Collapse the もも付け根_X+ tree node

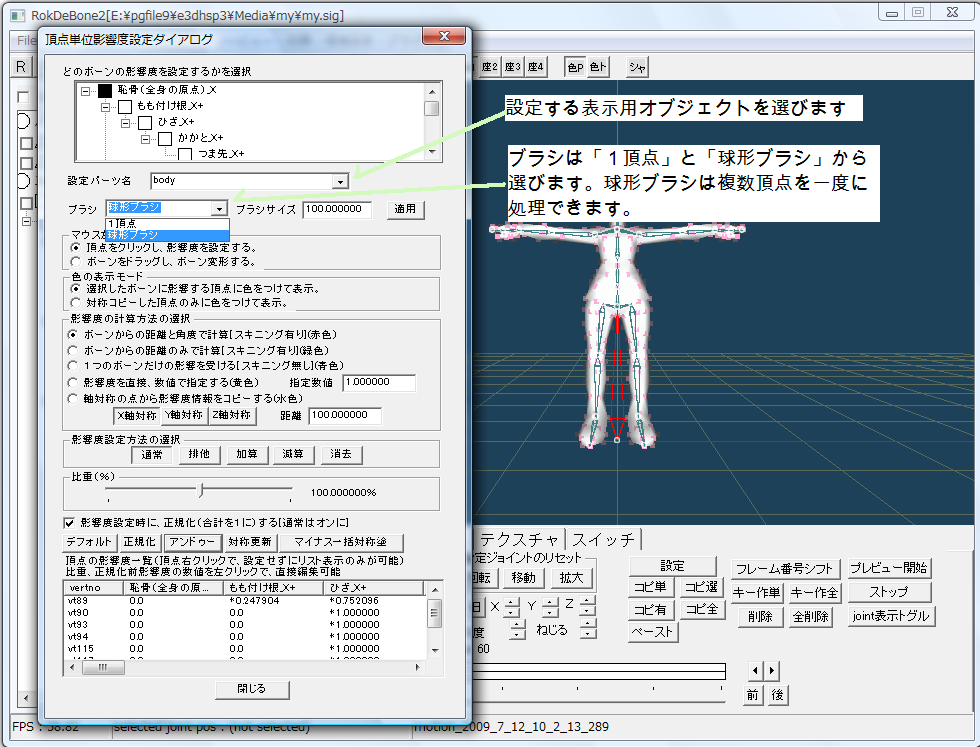point(105,106)
